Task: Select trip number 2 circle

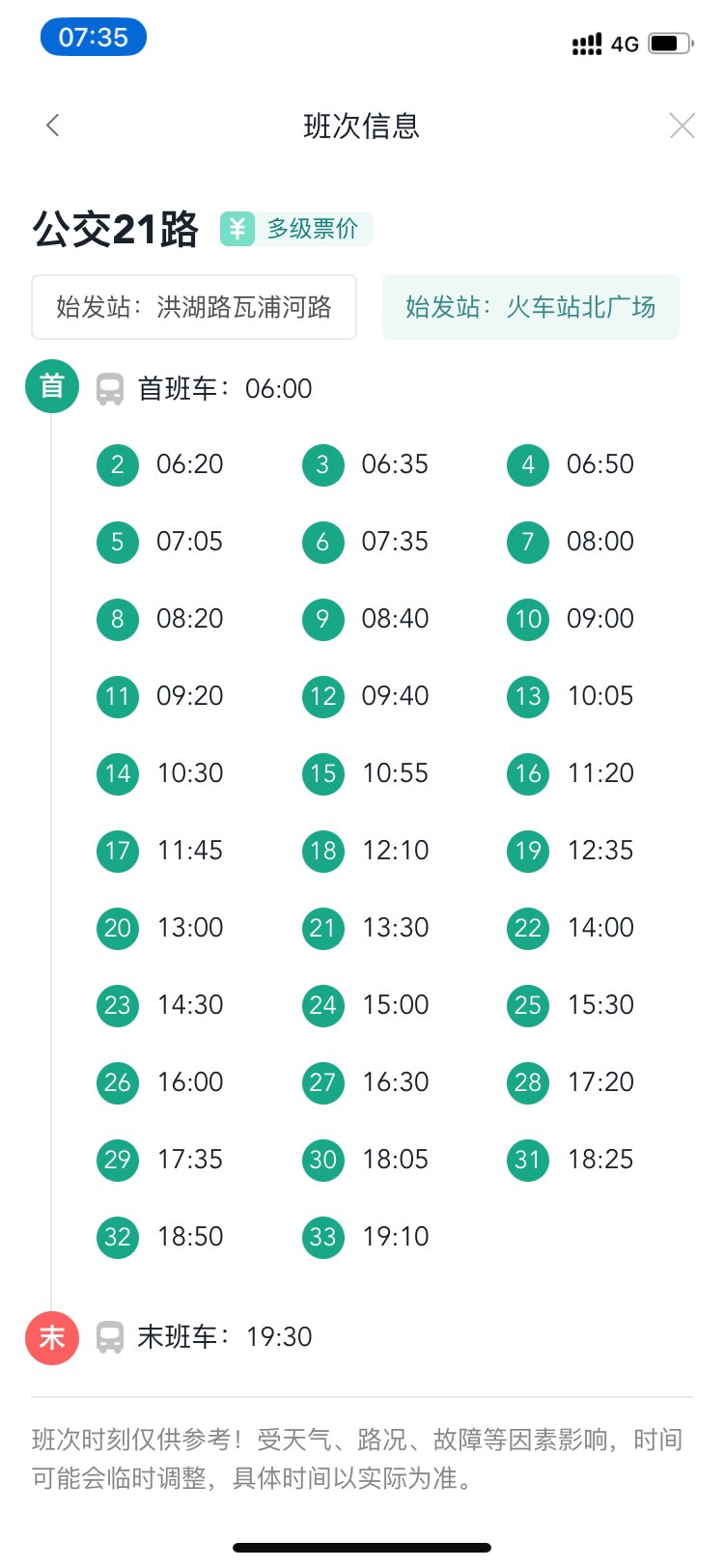Action: [x=118, y=464]
